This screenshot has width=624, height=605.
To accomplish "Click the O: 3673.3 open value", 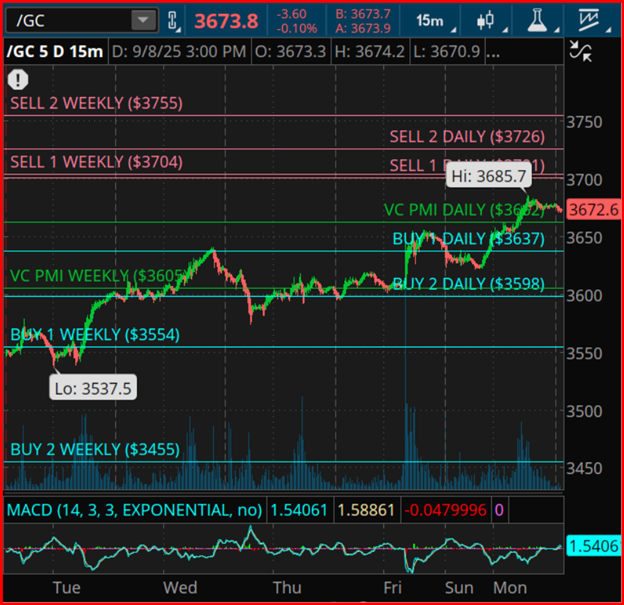I will pyautogui.click(x=291, y=51).
